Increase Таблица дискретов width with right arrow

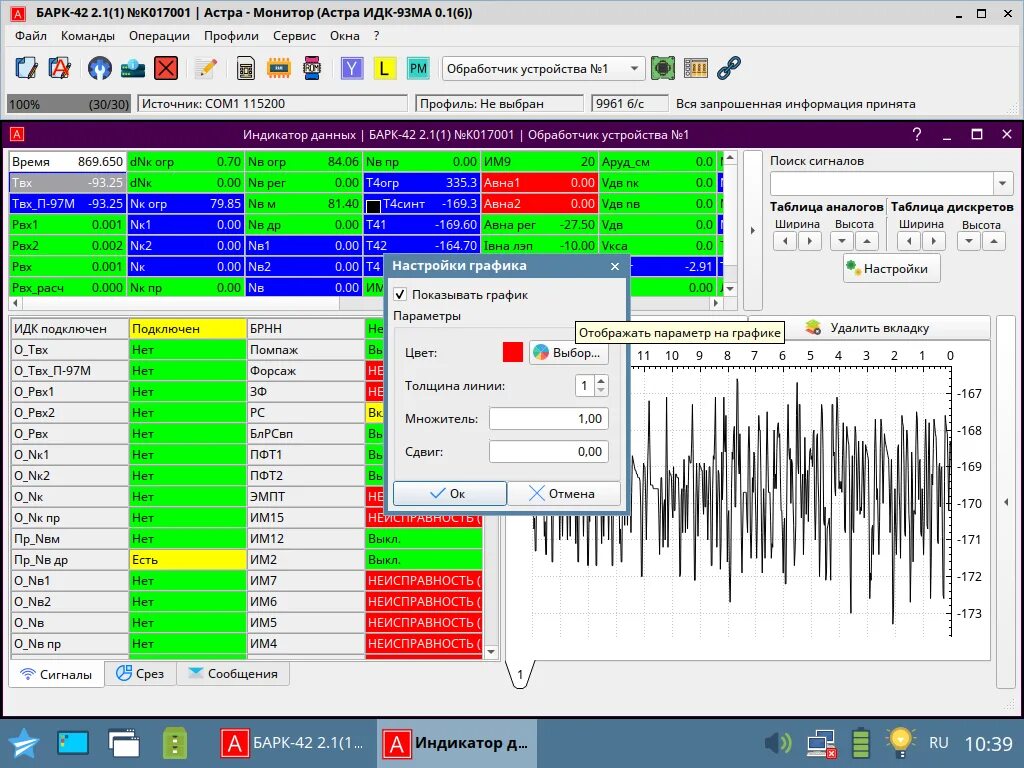(x=934, y=241)
